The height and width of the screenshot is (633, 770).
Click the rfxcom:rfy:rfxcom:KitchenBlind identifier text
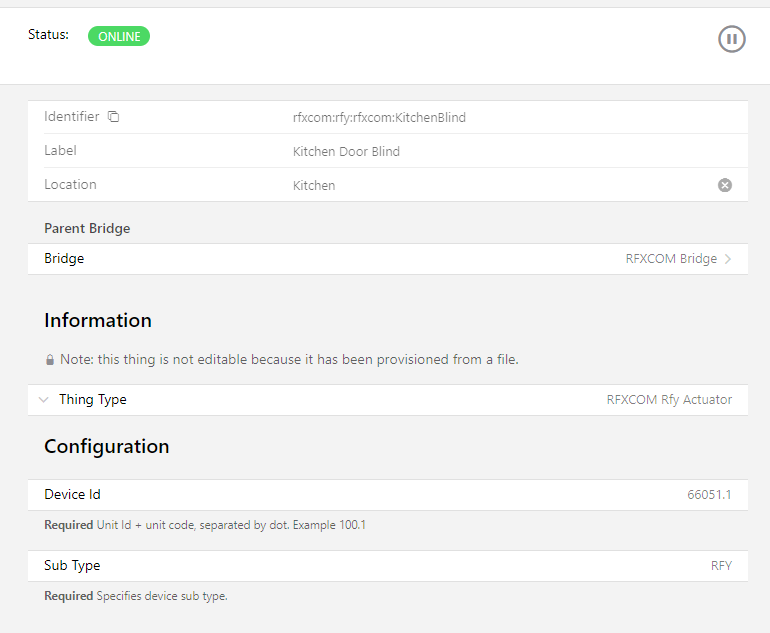pyautogui.click(x=379, y=117)
